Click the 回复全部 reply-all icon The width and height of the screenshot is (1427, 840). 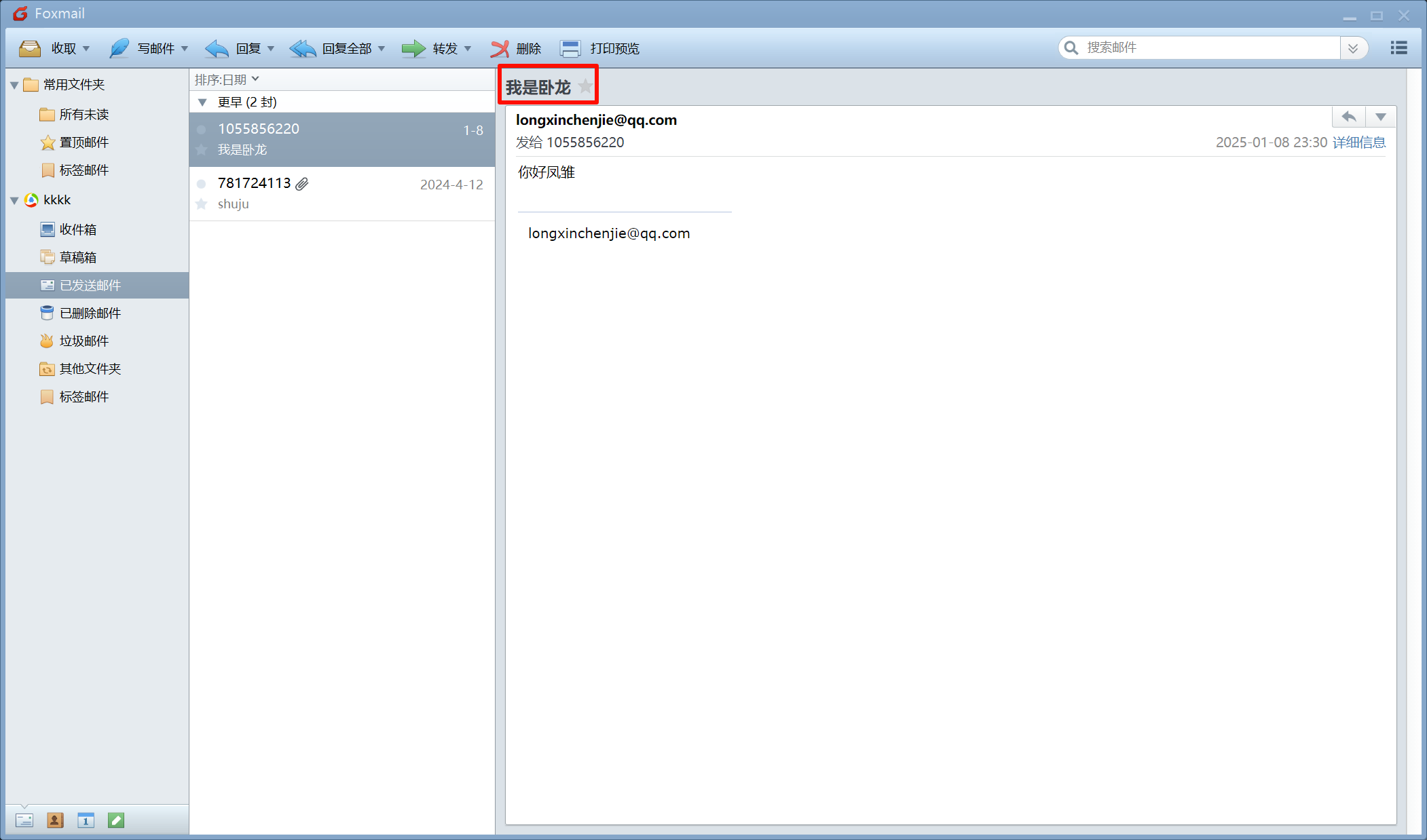click(303, 48)
